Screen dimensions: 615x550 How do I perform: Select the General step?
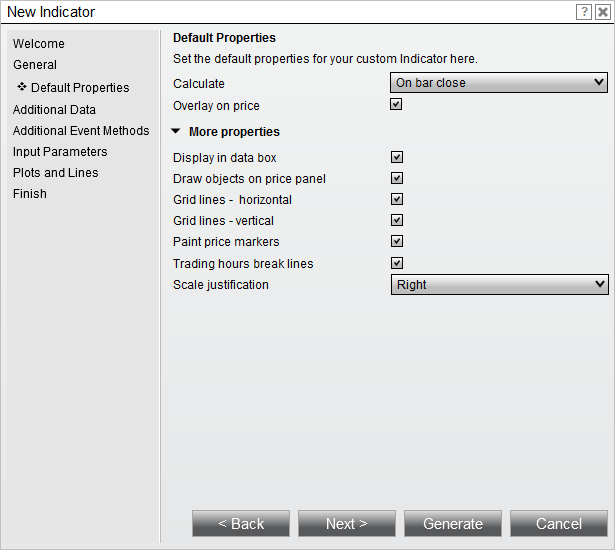point(35,65)
